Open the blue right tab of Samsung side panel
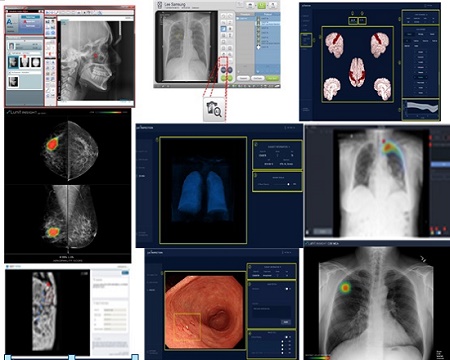The height and width of the screenshot is (360, 450). (267, 14)
